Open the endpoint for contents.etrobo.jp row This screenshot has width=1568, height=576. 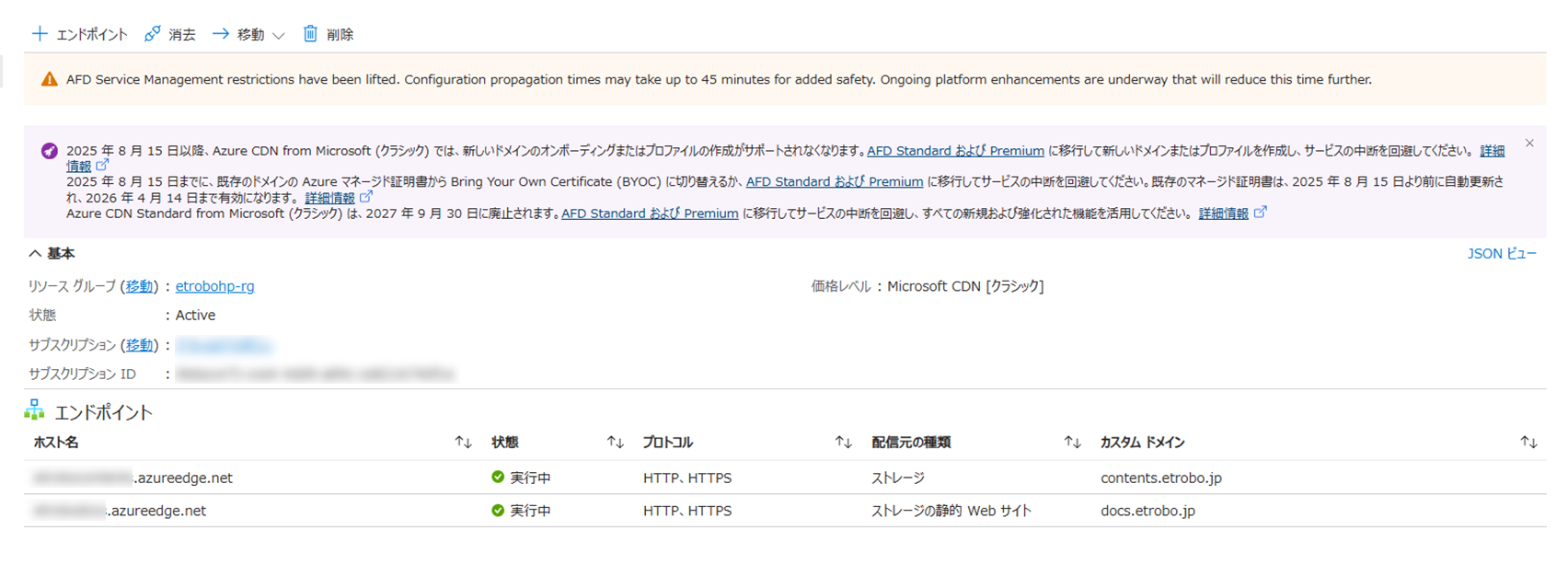(132, 478)
